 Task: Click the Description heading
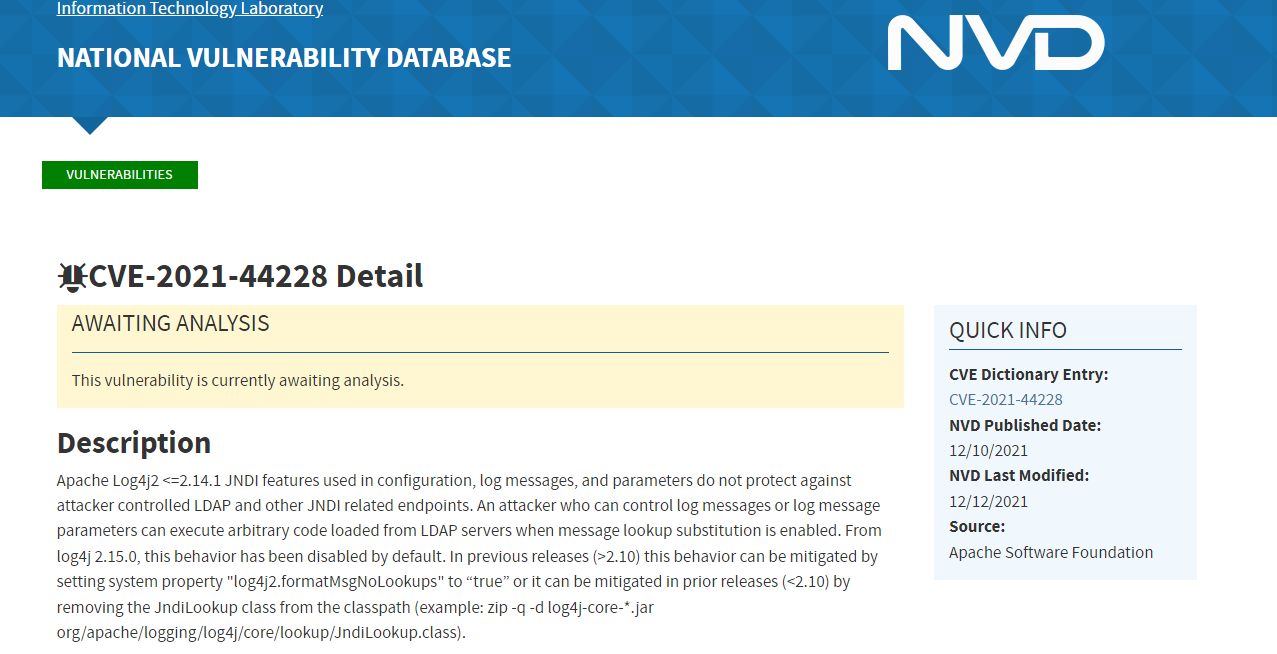[134, 443]
